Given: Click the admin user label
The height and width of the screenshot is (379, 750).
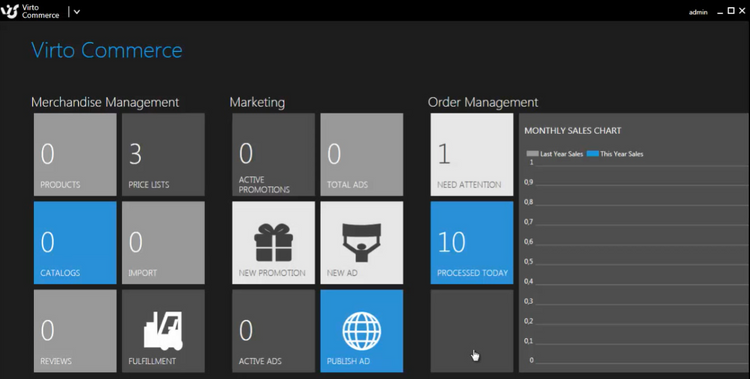Looking at the screenshot, I should 698,12.
